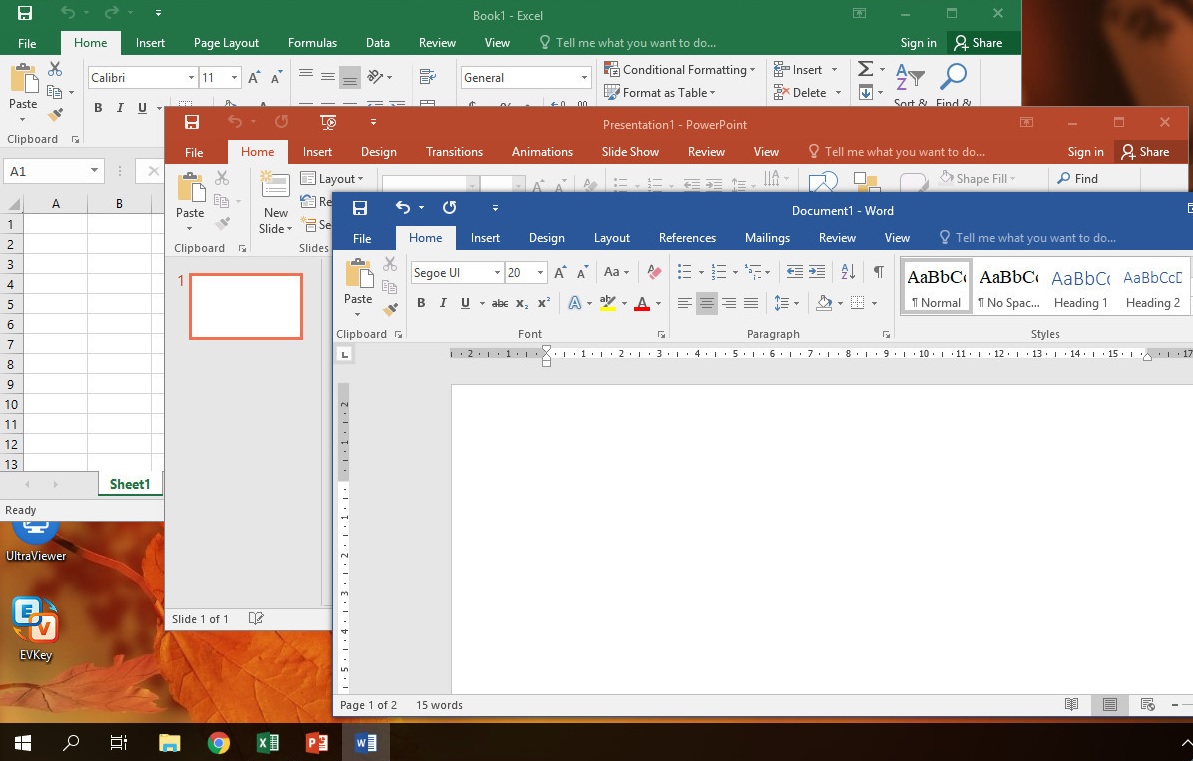Viewport: 1193px width, 761px height.
Task: Open General number format dropdown in Excel
Action: pos(584,78)
